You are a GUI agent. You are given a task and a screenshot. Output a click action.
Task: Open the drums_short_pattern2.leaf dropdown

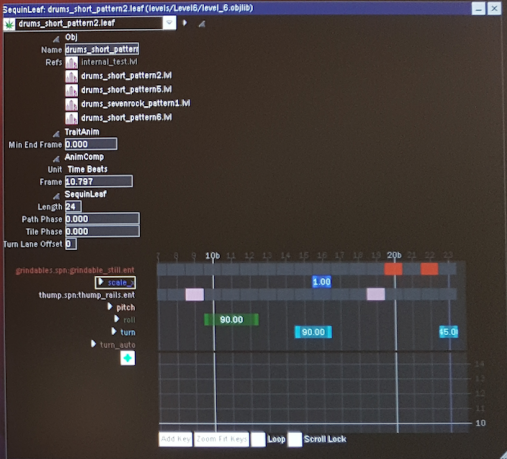169,23
